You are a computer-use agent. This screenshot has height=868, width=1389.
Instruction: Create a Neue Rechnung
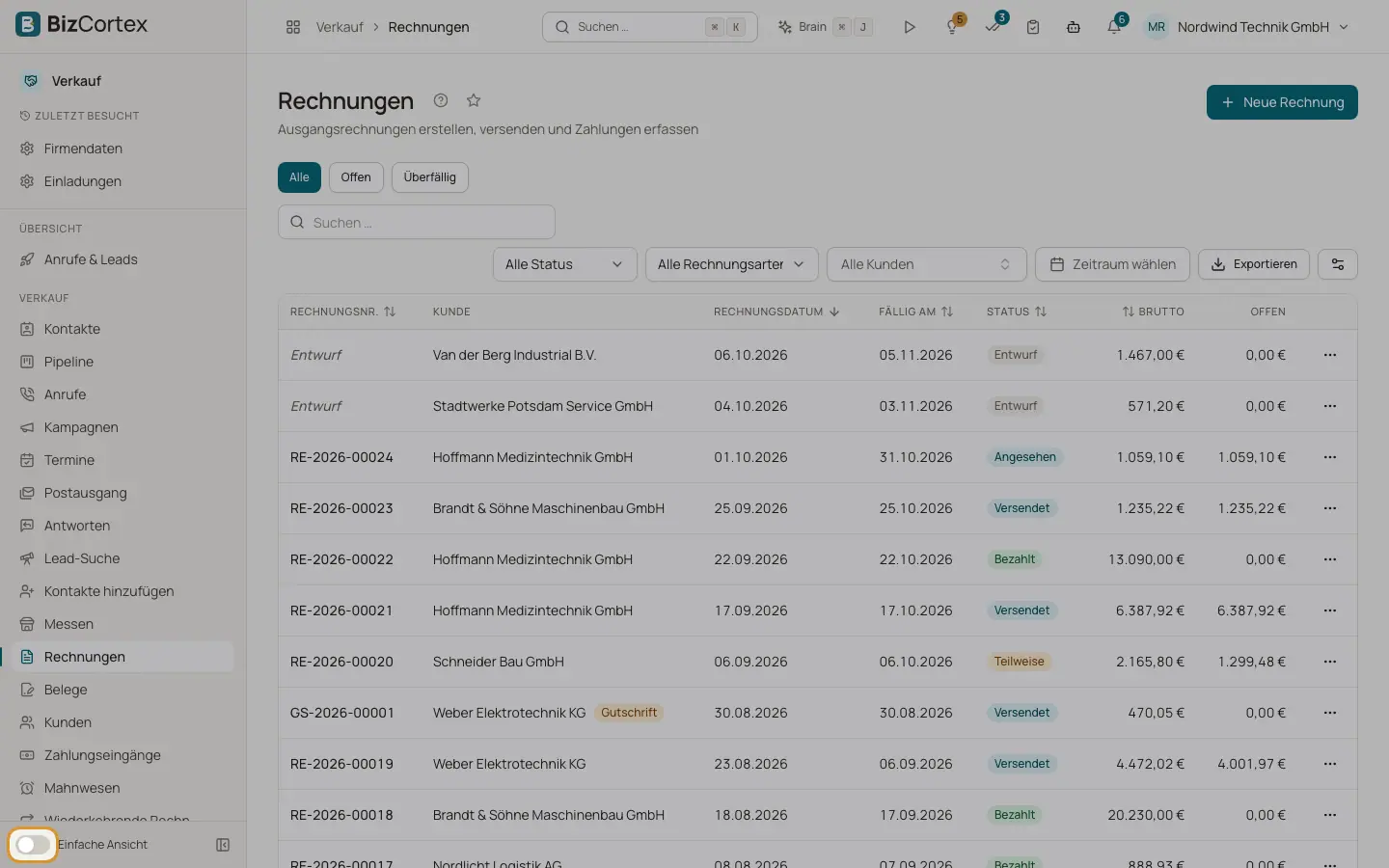pos(1282,102)
